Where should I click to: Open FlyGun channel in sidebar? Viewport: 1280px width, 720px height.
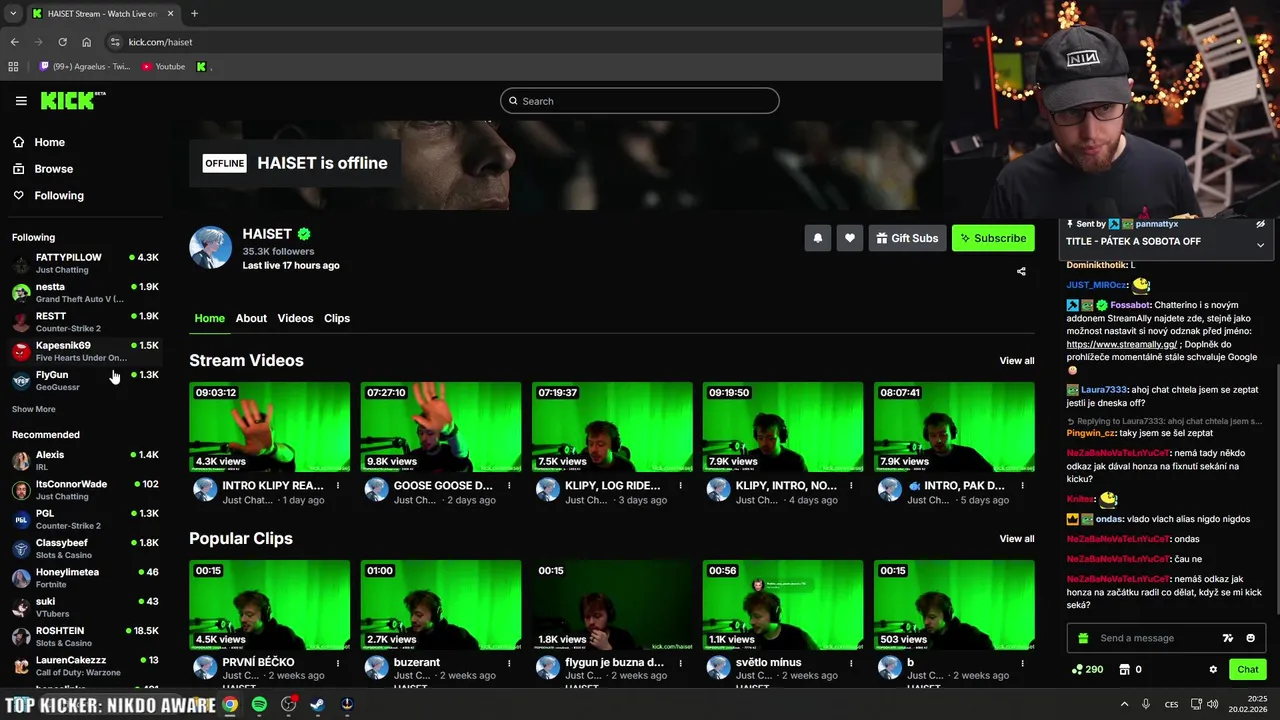coord(85,380)
